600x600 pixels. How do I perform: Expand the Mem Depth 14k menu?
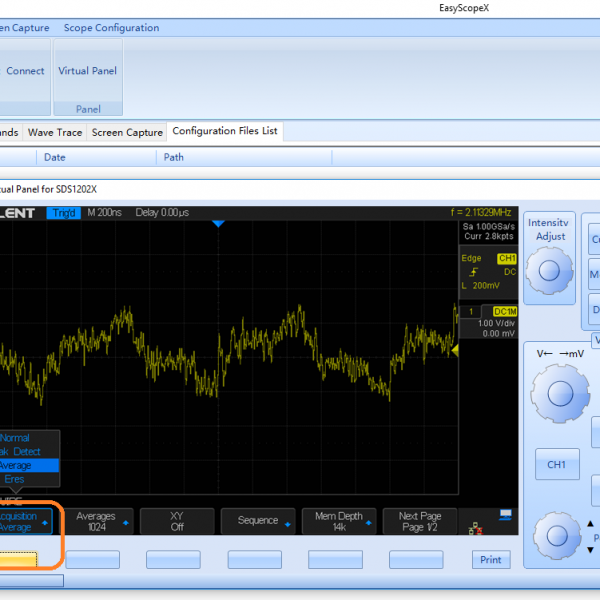339,521
